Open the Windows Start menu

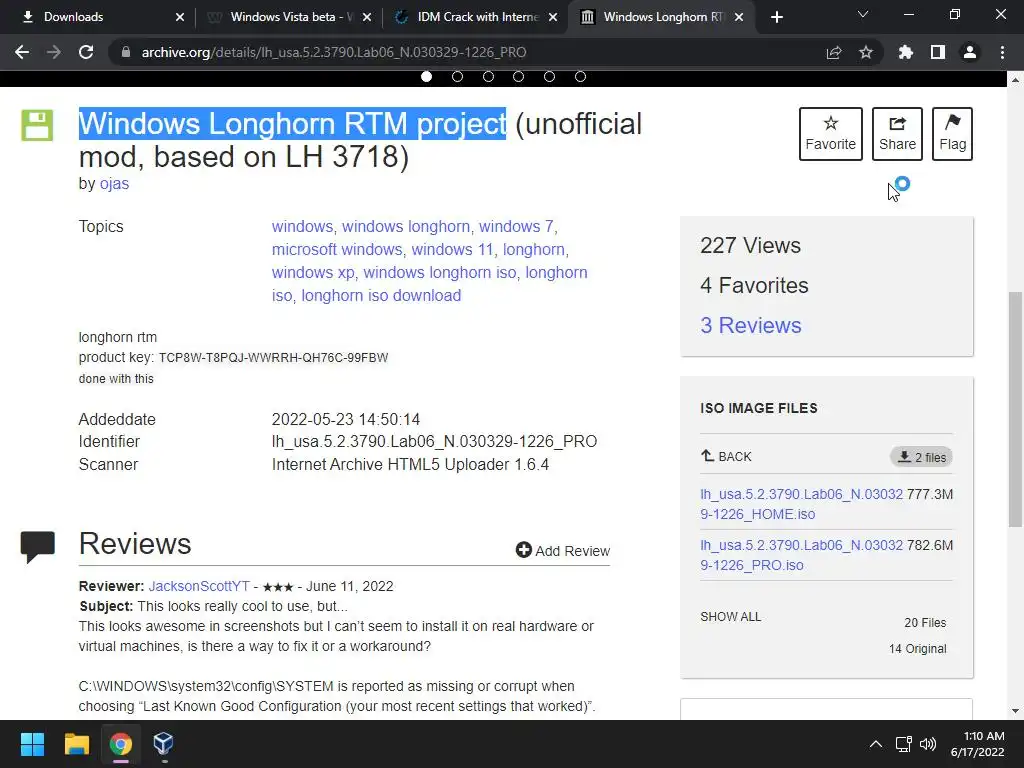pyautogui.click(x=32, y=744)
